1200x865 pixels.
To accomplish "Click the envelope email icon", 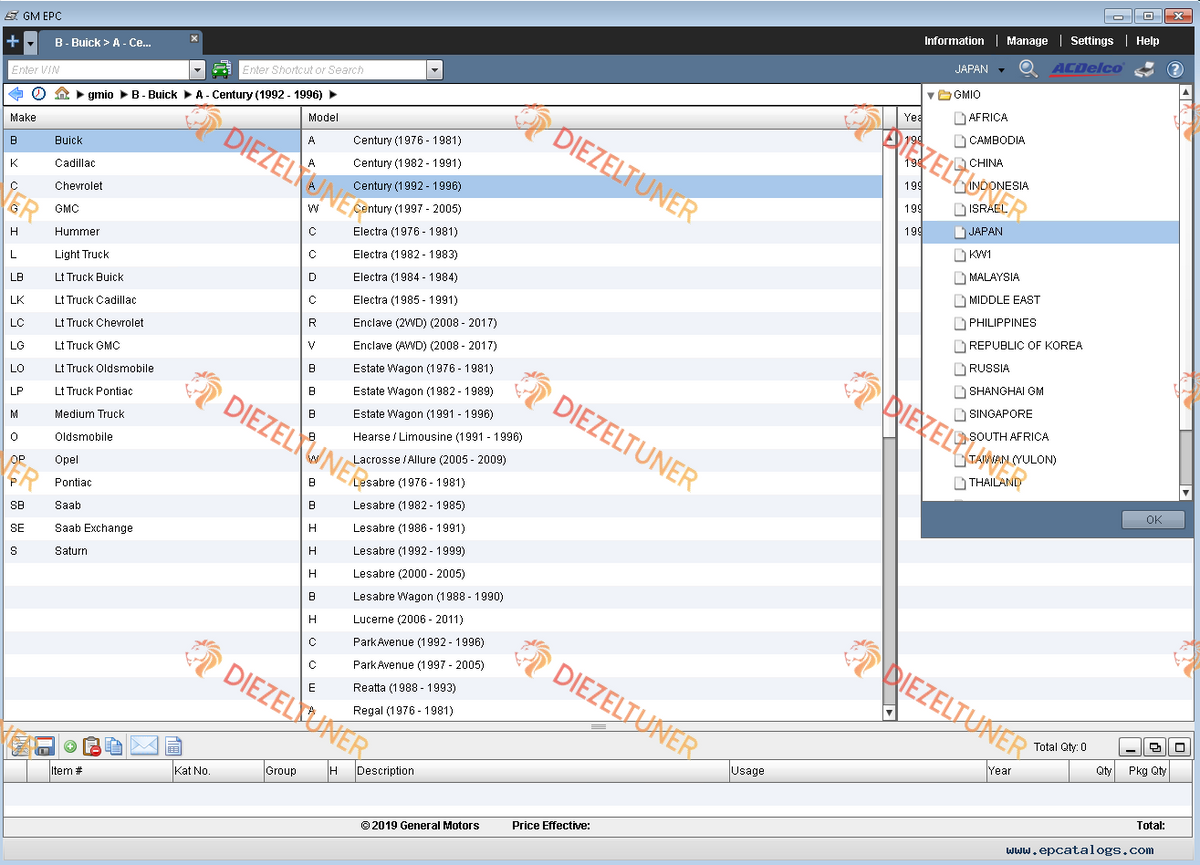I will tap(144, 746).
